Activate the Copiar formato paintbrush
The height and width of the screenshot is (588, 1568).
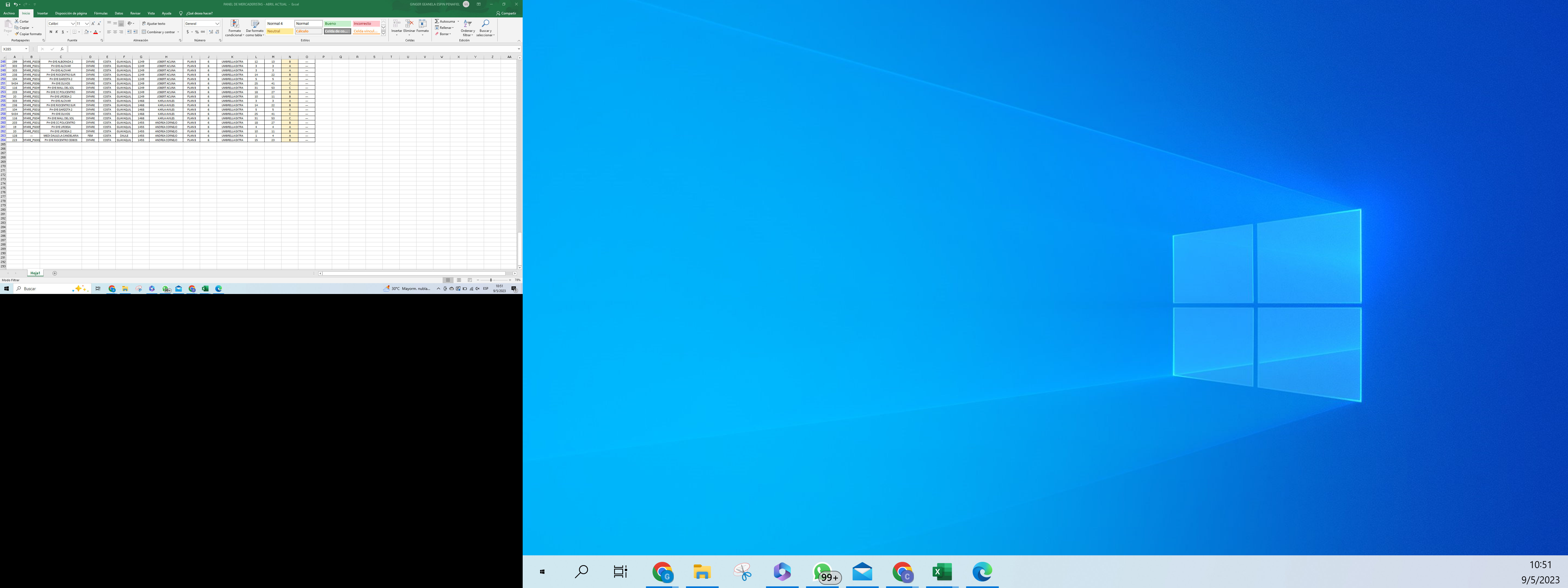pyautogui.click(x=28, y=34)
